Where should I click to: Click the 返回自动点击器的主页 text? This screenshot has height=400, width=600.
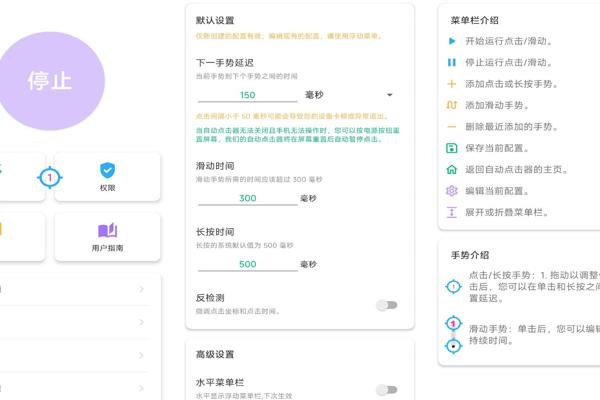[517, 169]
